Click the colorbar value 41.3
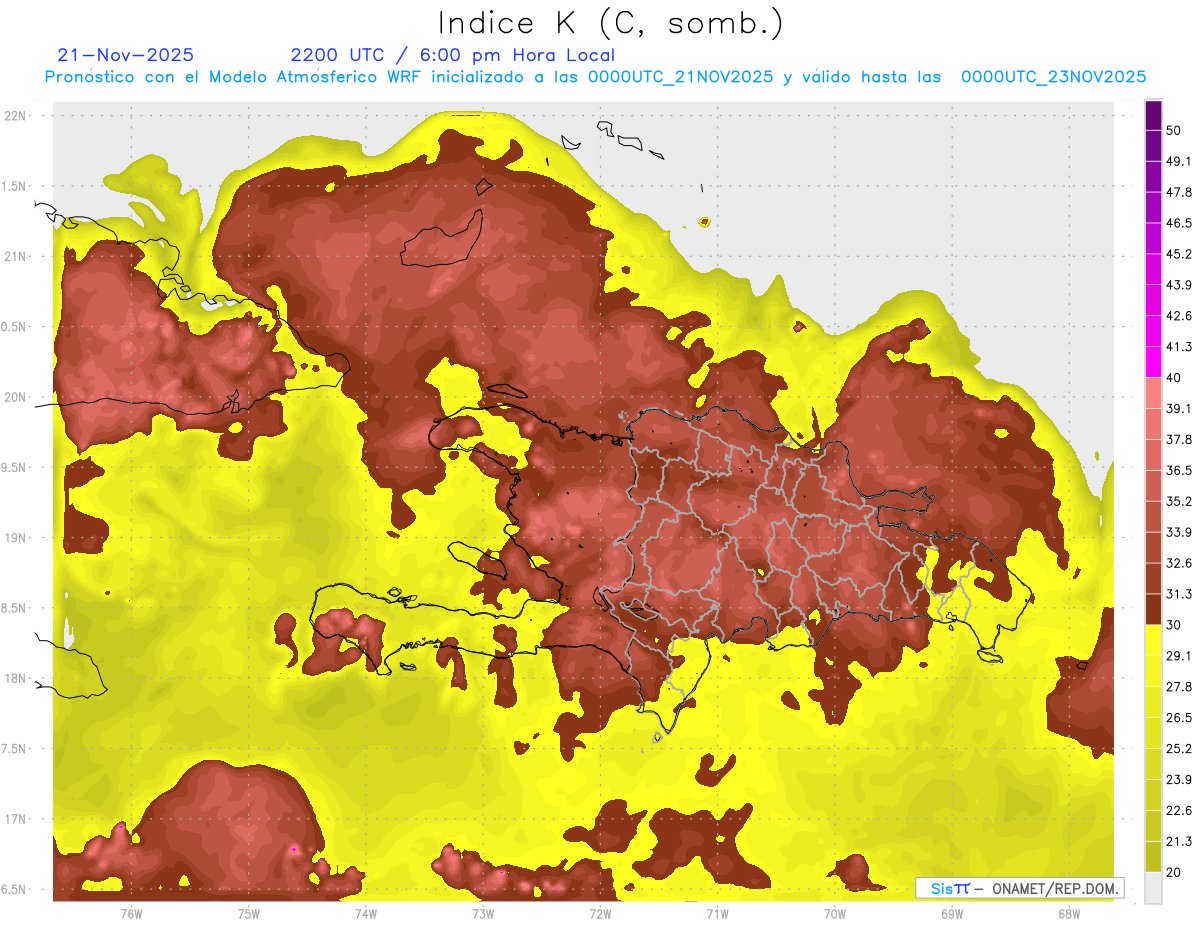Image resolution: width=1200 pixels, height=927 pixels. (x=1179, y=347)
